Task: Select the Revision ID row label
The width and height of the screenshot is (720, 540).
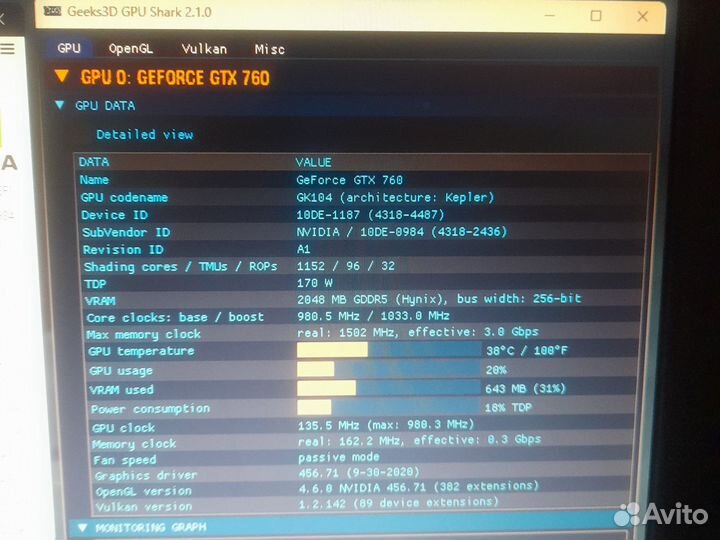Action: 123,250
